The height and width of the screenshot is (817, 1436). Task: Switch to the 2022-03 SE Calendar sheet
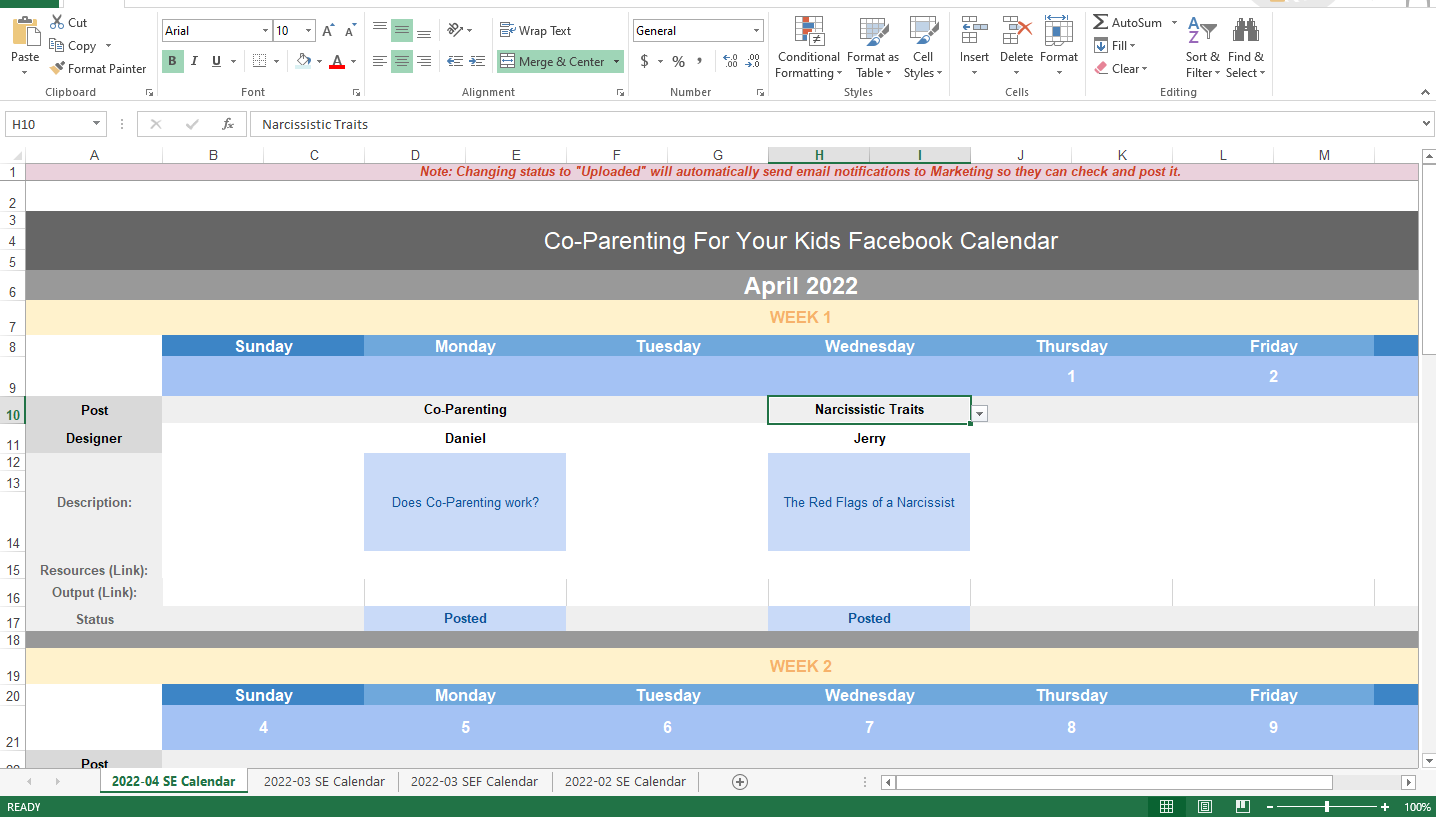pos(324,782)
